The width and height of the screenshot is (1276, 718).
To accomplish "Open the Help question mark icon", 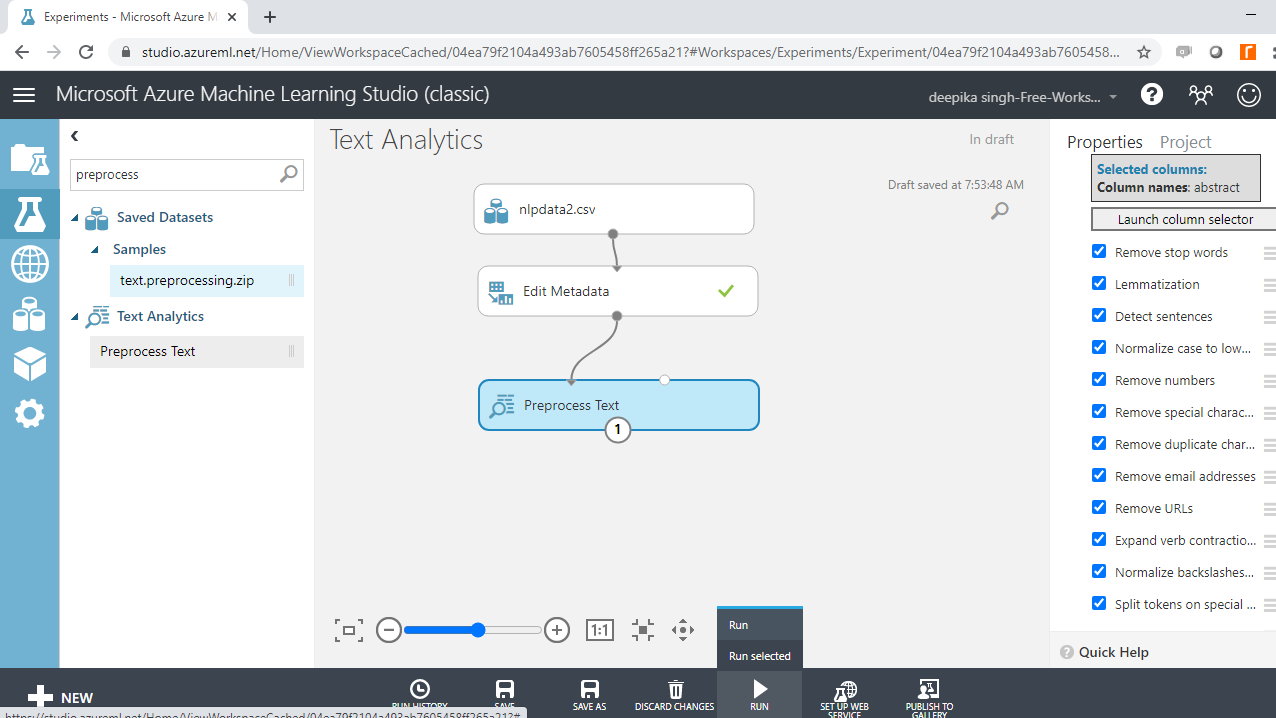I will [1152, 94].
